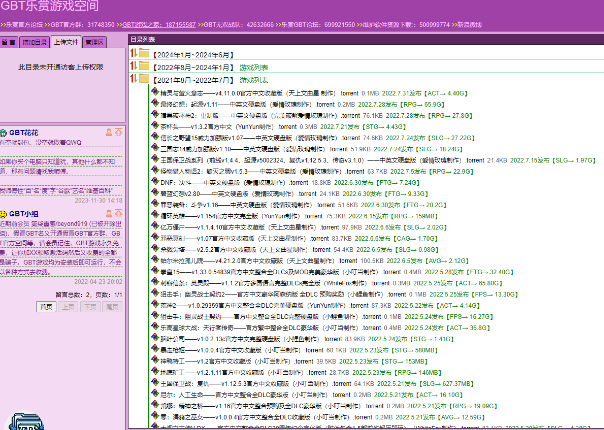Image resolution: width=604 pixels, height=430 pixels.
Task: Open the 游戏列表 link beside 2022年8月 folder
Action: click(x=255, y=65)
